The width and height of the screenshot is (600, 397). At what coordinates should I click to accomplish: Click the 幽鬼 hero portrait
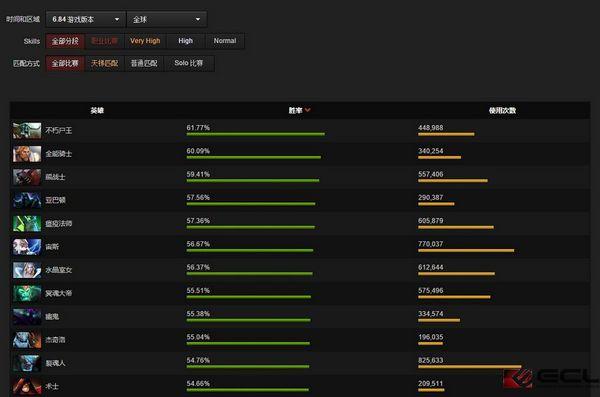[x=27, y=317]
